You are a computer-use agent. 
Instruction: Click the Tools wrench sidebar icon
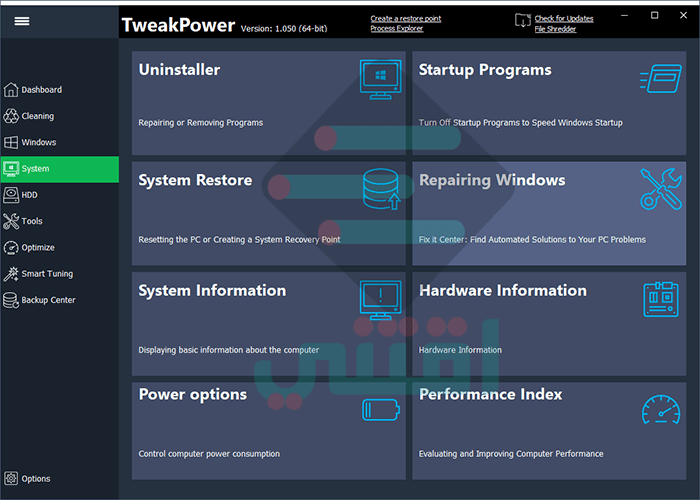(x=11, y=221)
